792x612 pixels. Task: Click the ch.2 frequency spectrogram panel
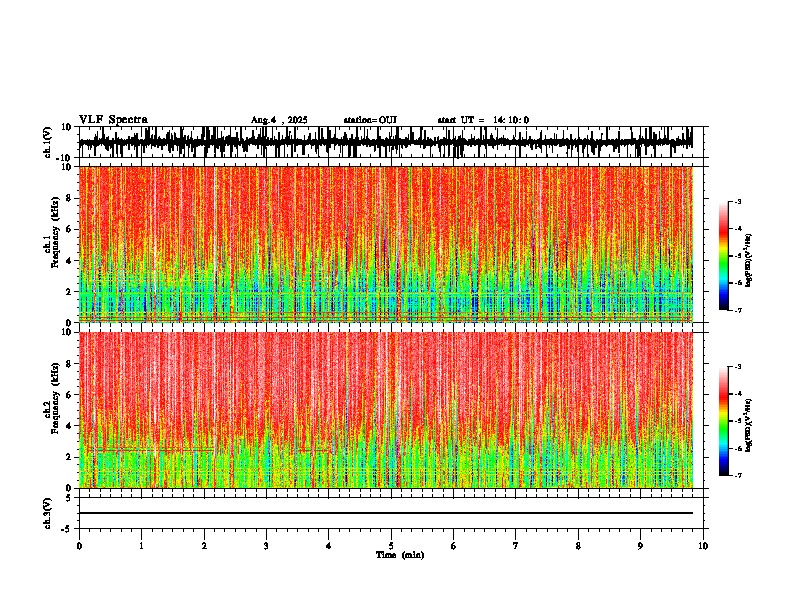390,410
